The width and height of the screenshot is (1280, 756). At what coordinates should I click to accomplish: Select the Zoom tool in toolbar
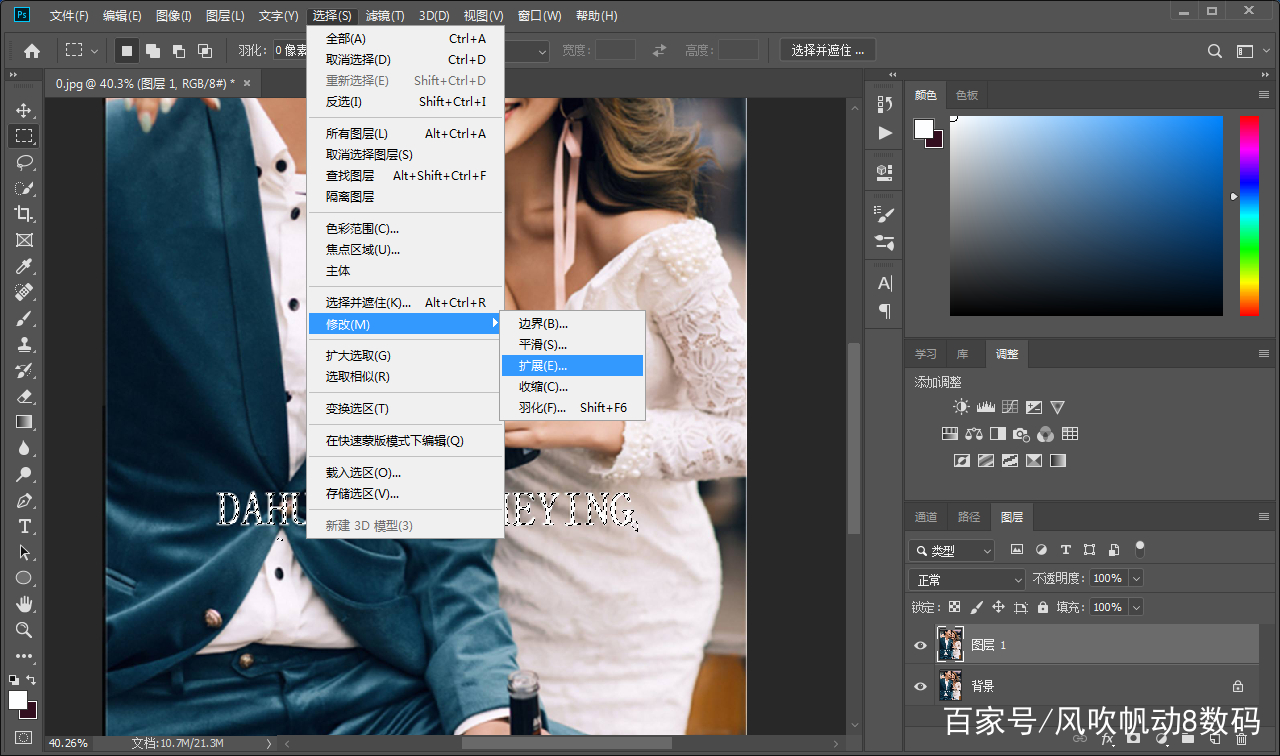tap(24, 630)
